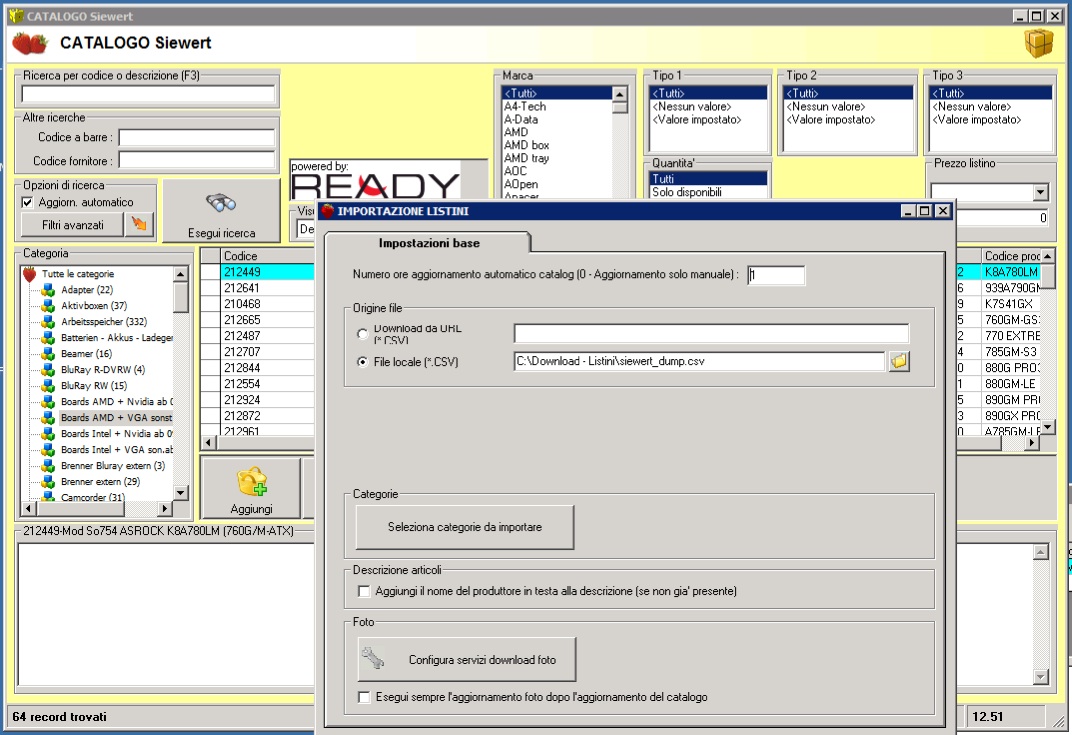Select row with Codice 212641

(267, 288)
